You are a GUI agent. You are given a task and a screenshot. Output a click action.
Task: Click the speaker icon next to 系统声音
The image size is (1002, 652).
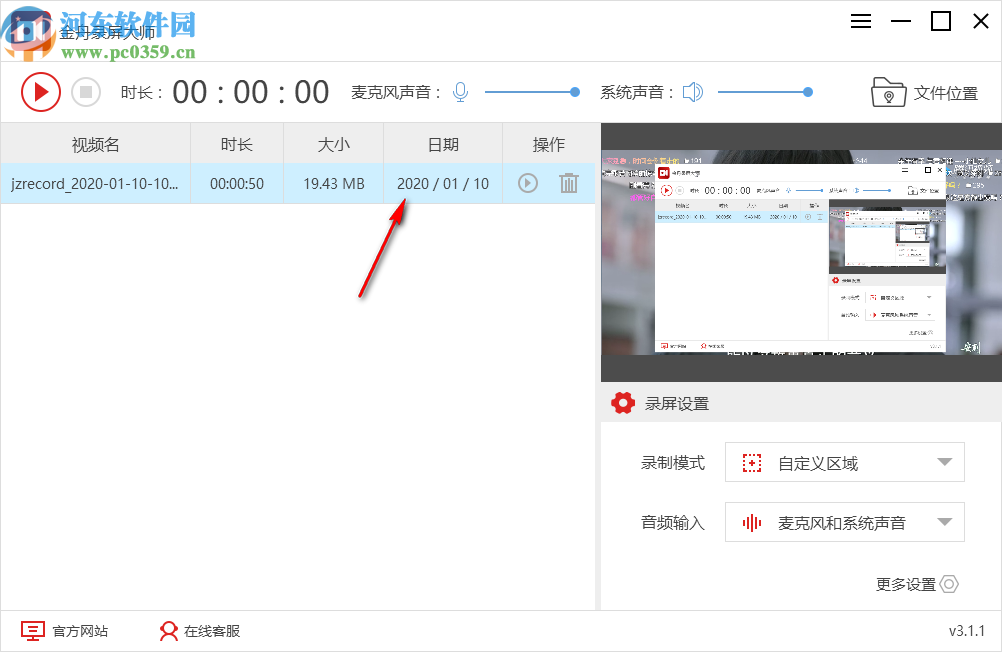click(x=694, y=91)
